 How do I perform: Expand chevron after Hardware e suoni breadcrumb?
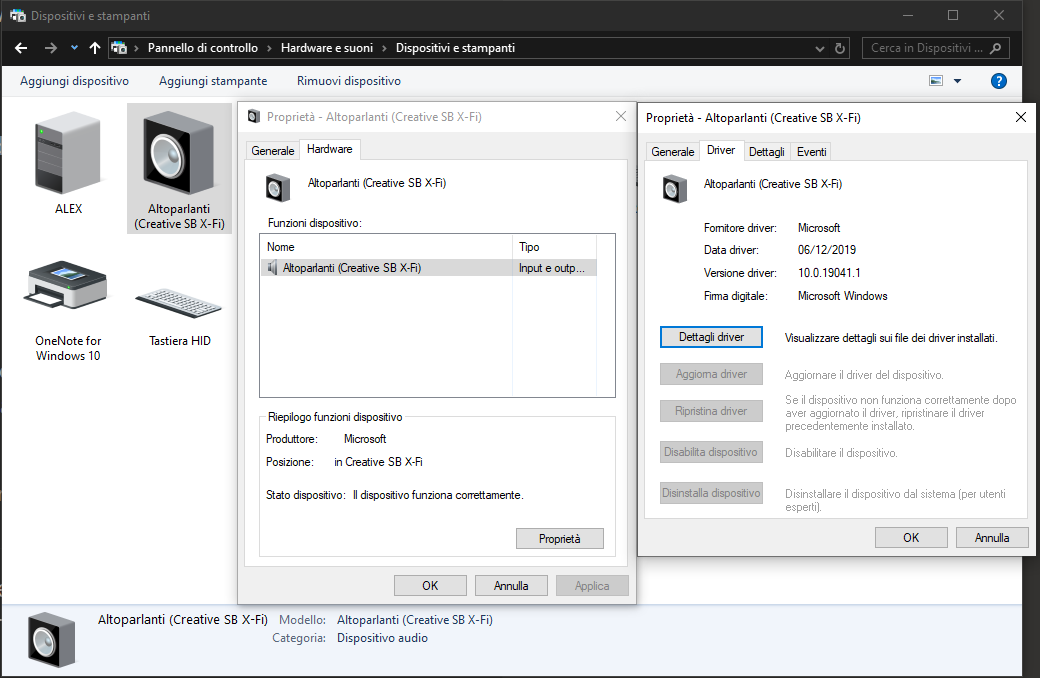(384, 48)
